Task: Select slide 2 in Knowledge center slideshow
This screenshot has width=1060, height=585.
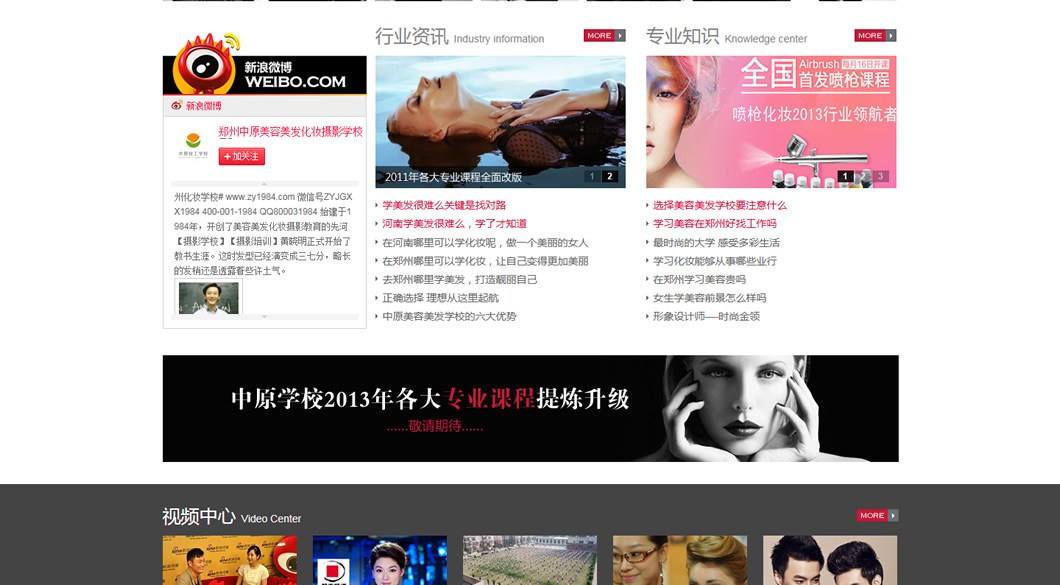Action: click(863, 177)
